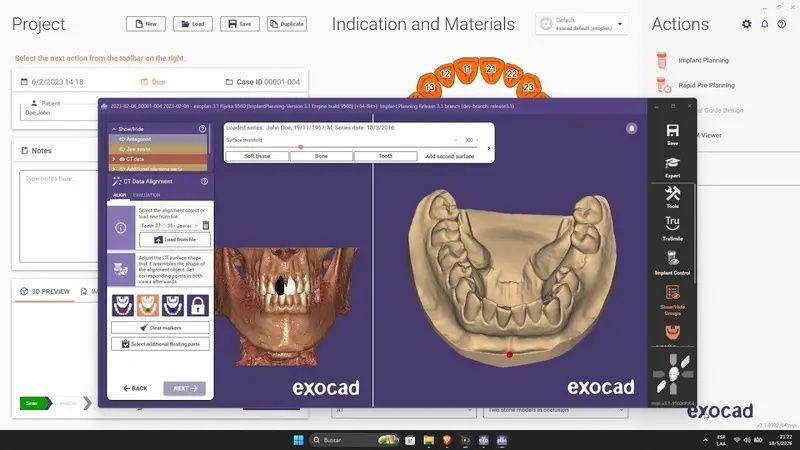The height and width of the screenshot is (450, 800).
Task: Collapse the Show/Hide panel header
Action: [x=114, y=129]
